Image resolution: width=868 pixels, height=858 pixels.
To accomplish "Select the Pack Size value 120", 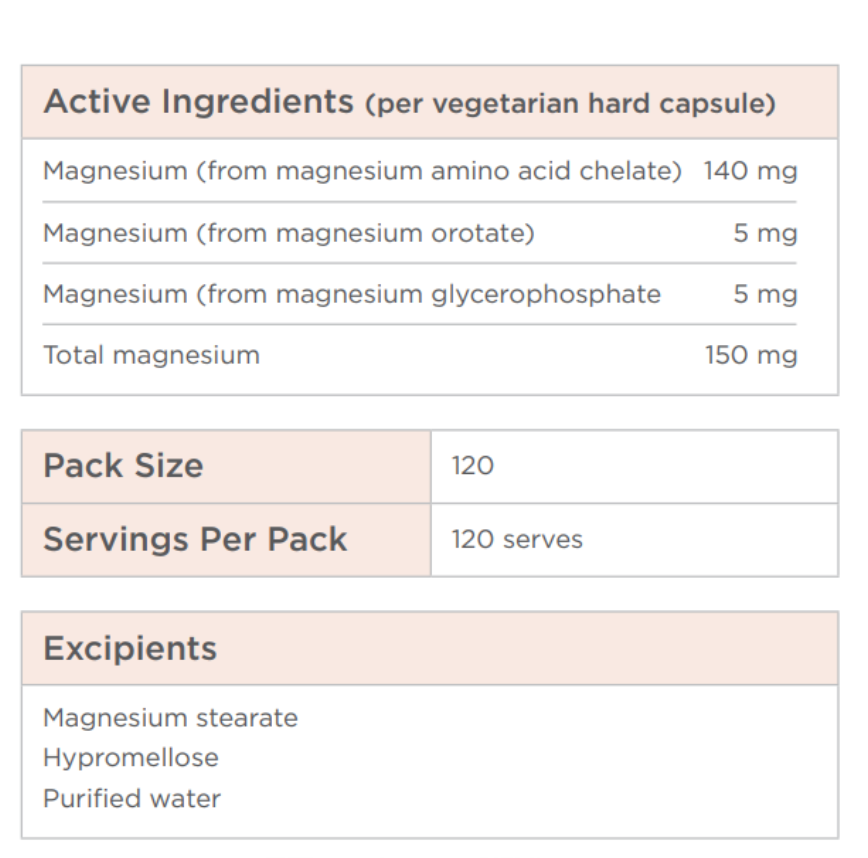I will (x=472, y=466).
